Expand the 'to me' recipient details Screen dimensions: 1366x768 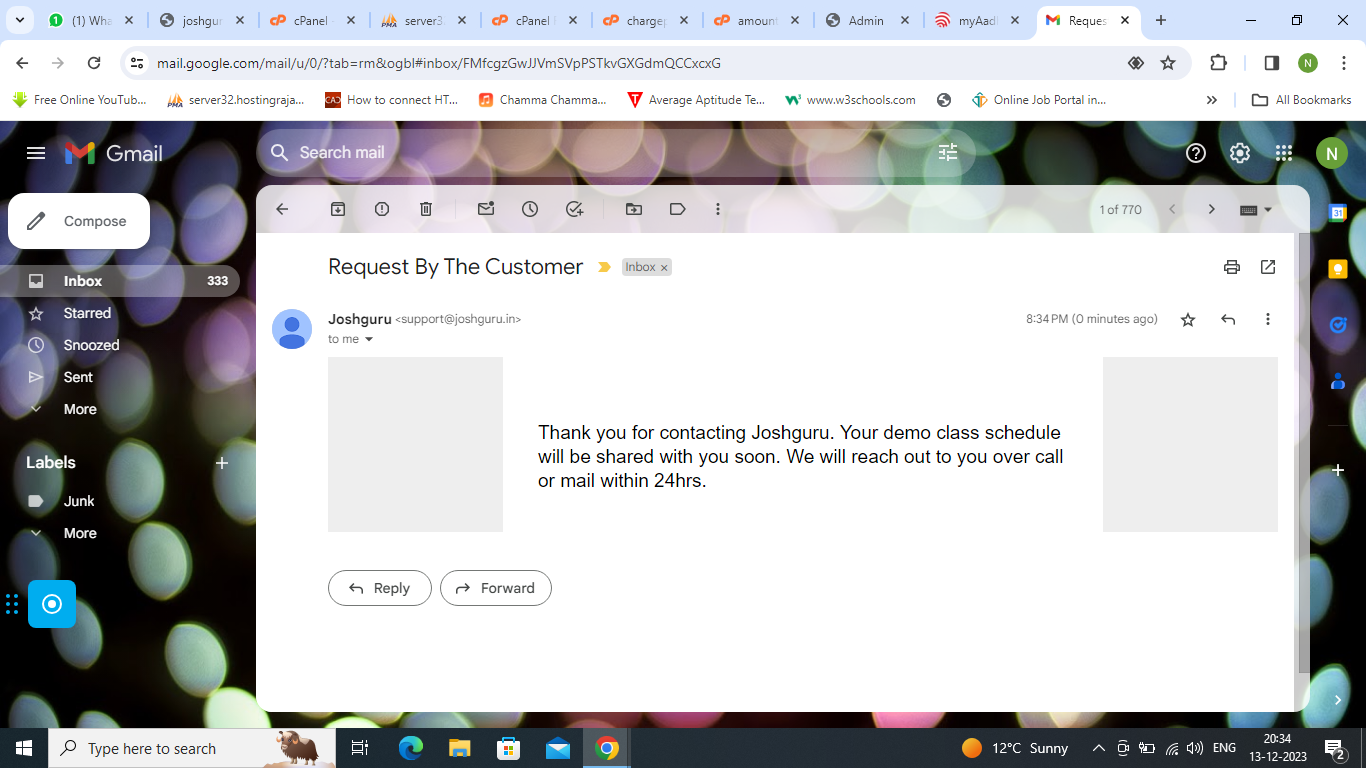(x=369, y=339)
